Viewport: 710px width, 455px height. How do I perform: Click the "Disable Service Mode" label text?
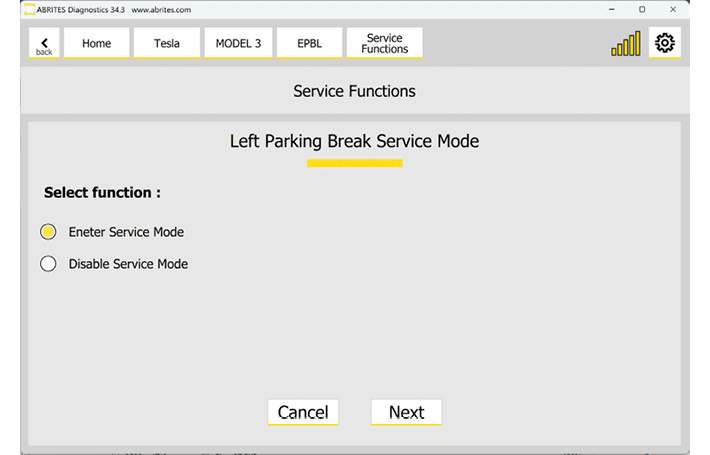[x=128, y=264]
